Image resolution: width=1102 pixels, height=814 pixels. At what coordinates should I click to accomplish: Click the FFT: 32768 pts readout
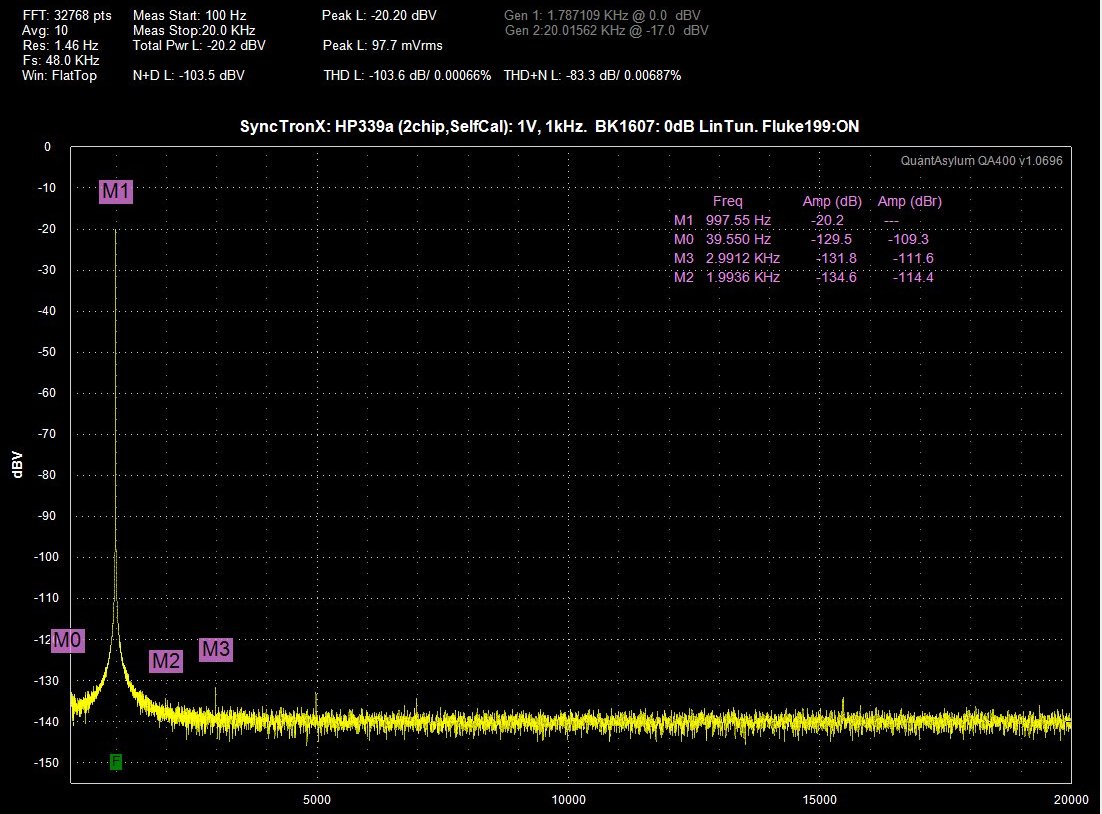(67, 15)
